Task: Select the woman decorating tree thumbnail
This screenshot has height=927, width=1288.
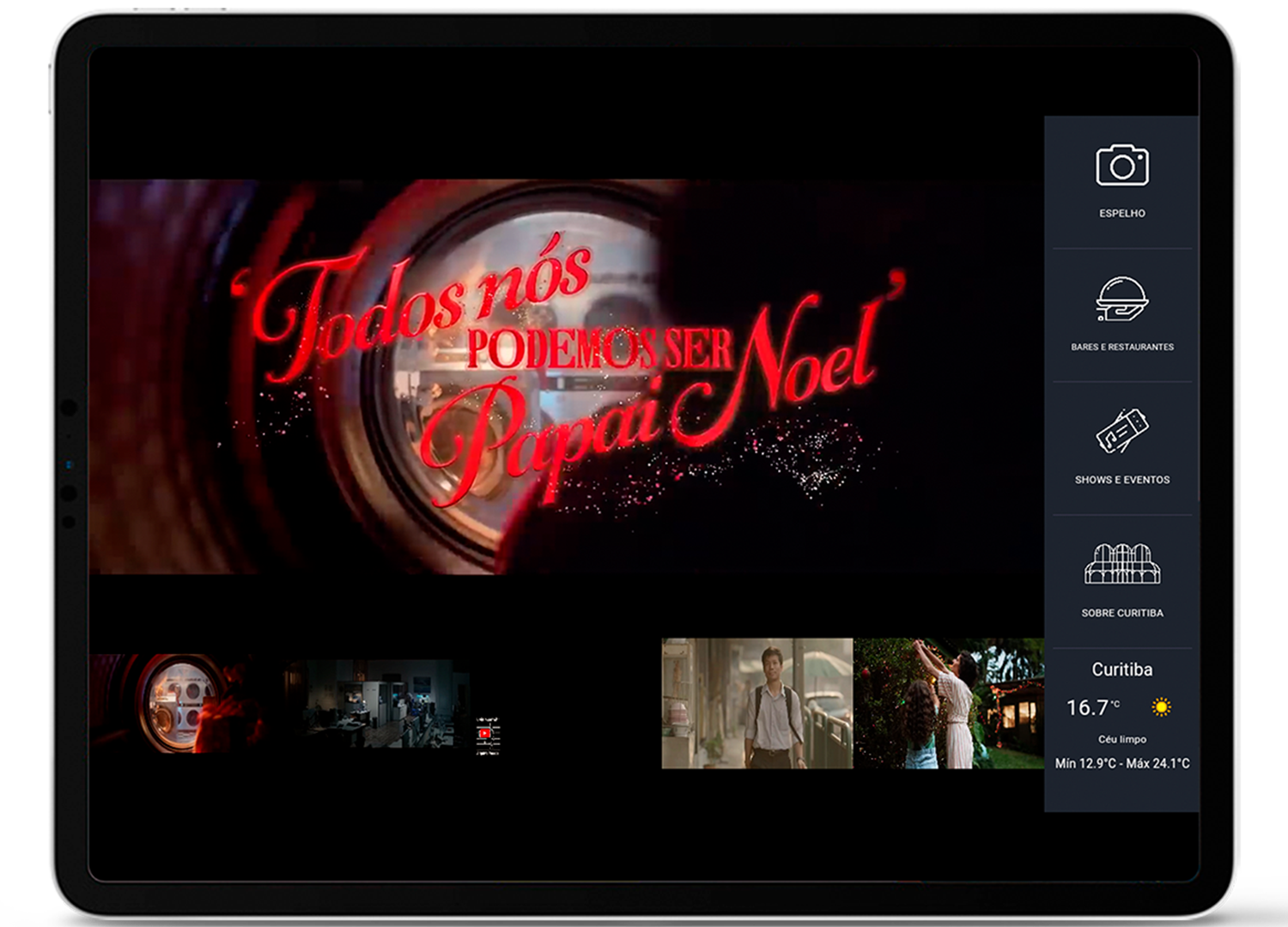Action: tap(949, 703)
